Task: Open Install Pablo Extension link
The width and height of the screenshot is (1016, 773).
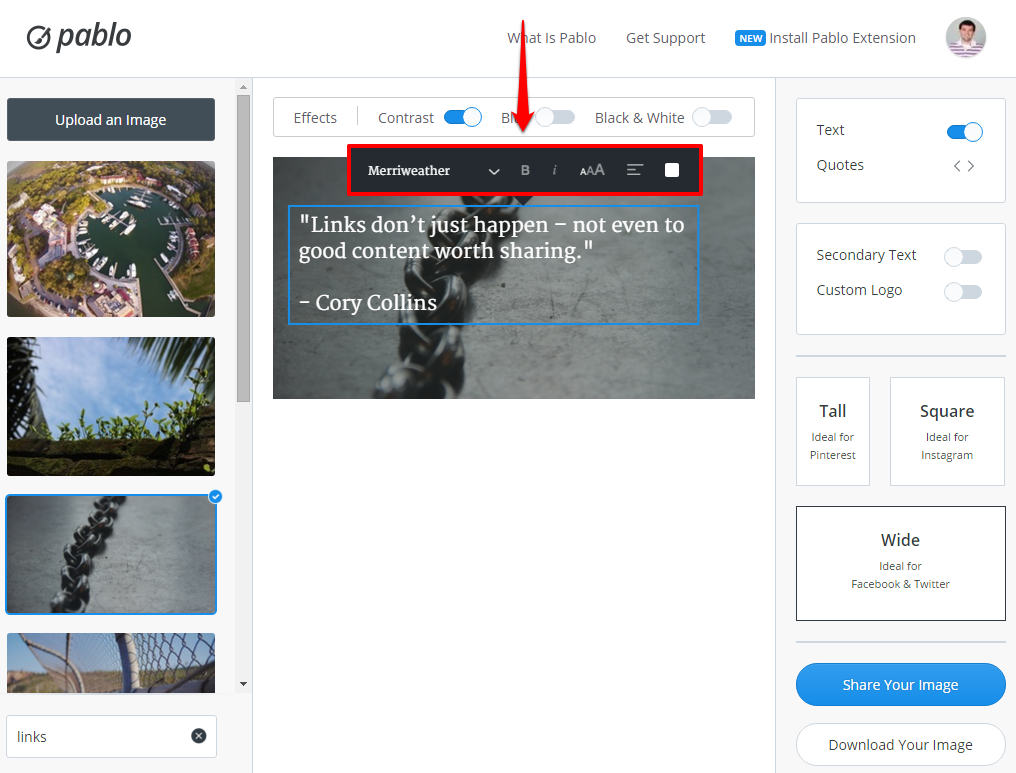Action: tap(825, 38)
